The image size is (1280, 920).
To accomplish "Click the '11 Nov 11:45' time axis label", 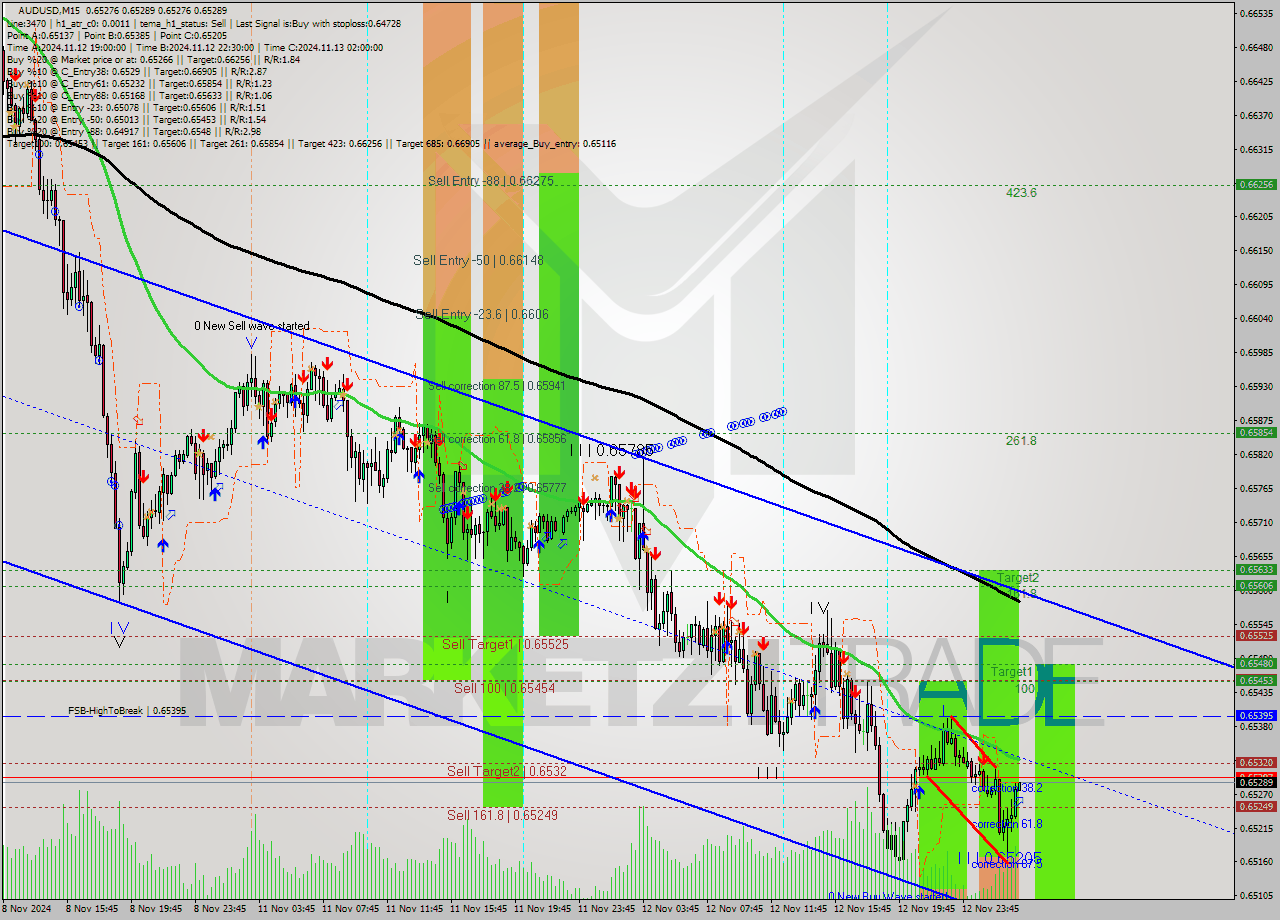I will coord(416,910).
